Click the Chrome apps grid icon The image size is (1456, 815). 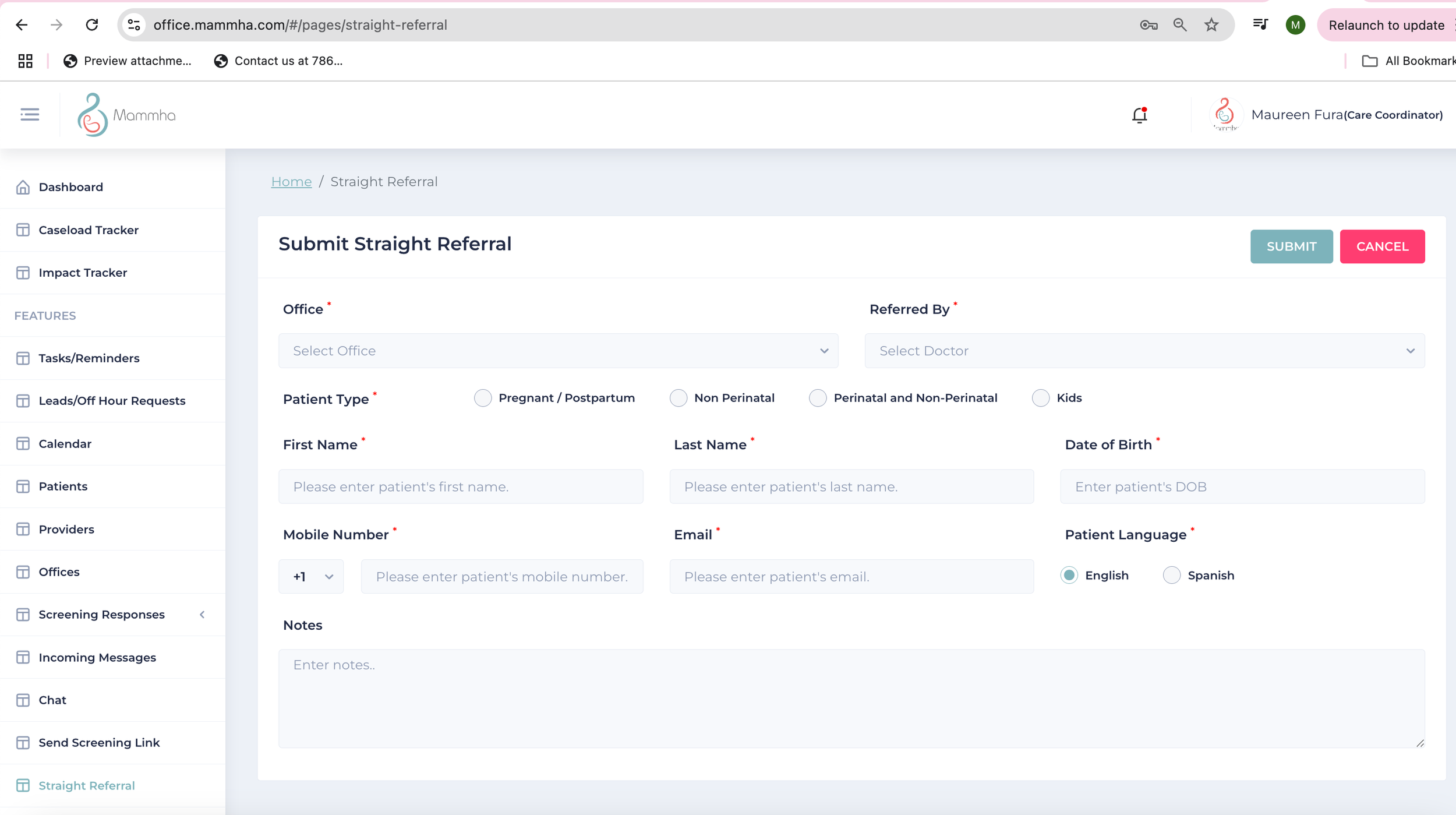tap(25, 61)
